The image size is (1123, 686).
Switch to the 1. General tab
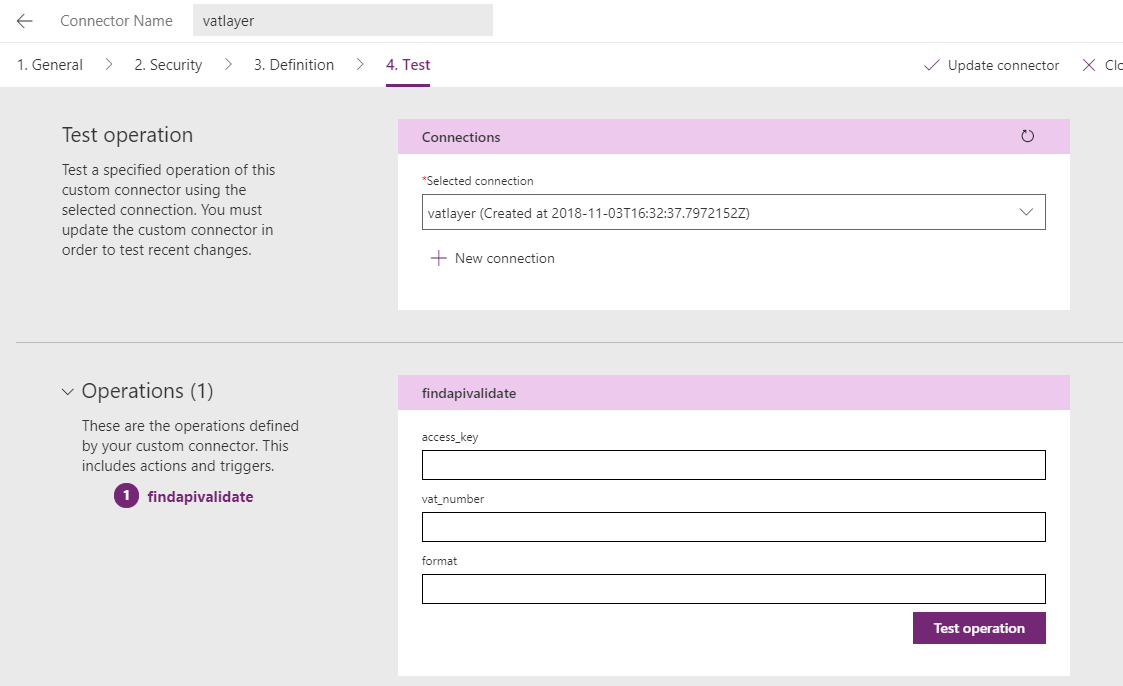(x=50, y=65)
